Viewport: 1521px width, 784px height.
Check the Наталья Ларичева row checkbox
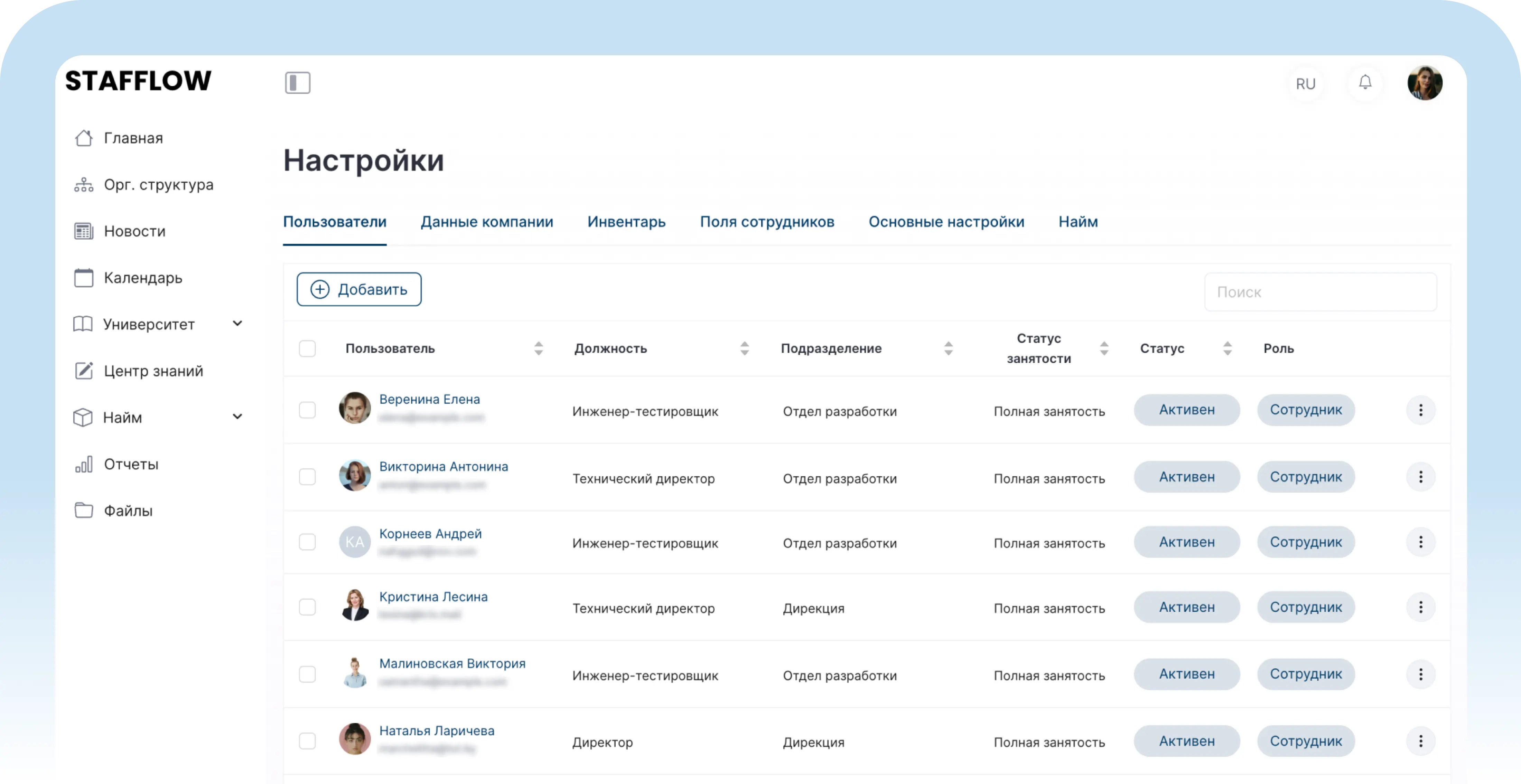tap(307, 741)
